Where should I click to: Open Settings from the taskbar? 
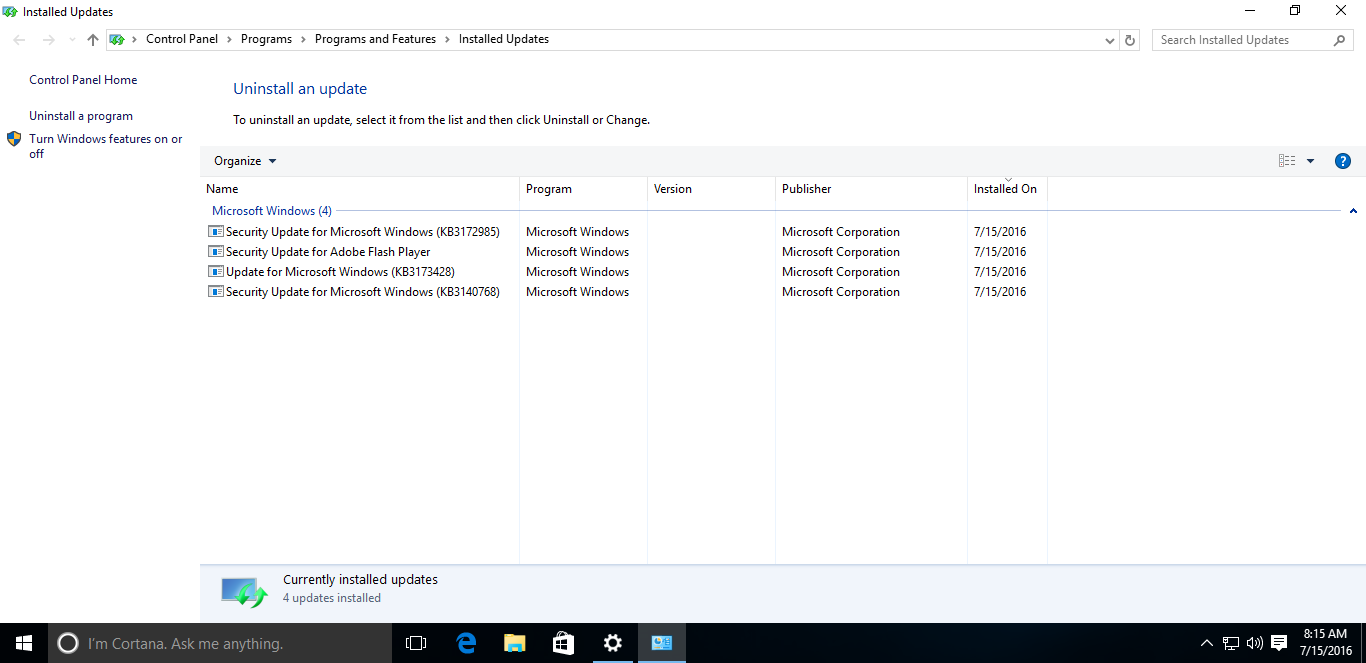pos(612,643)
